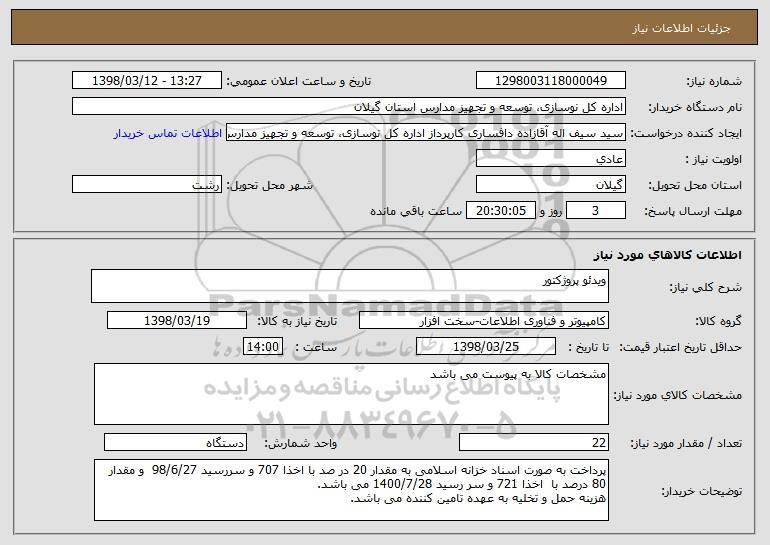
Task: Click the ایجاد کننده درخواست label
Action: tap(686, 134)
